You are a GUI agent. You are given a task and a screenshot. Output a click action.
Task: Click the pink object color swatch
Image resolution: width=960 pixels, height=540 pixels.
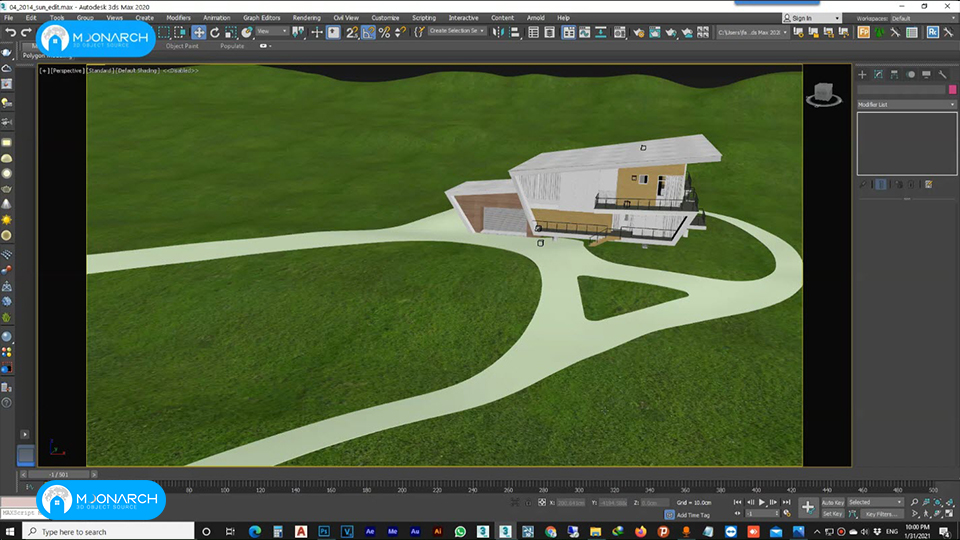[x=952, y=90]
